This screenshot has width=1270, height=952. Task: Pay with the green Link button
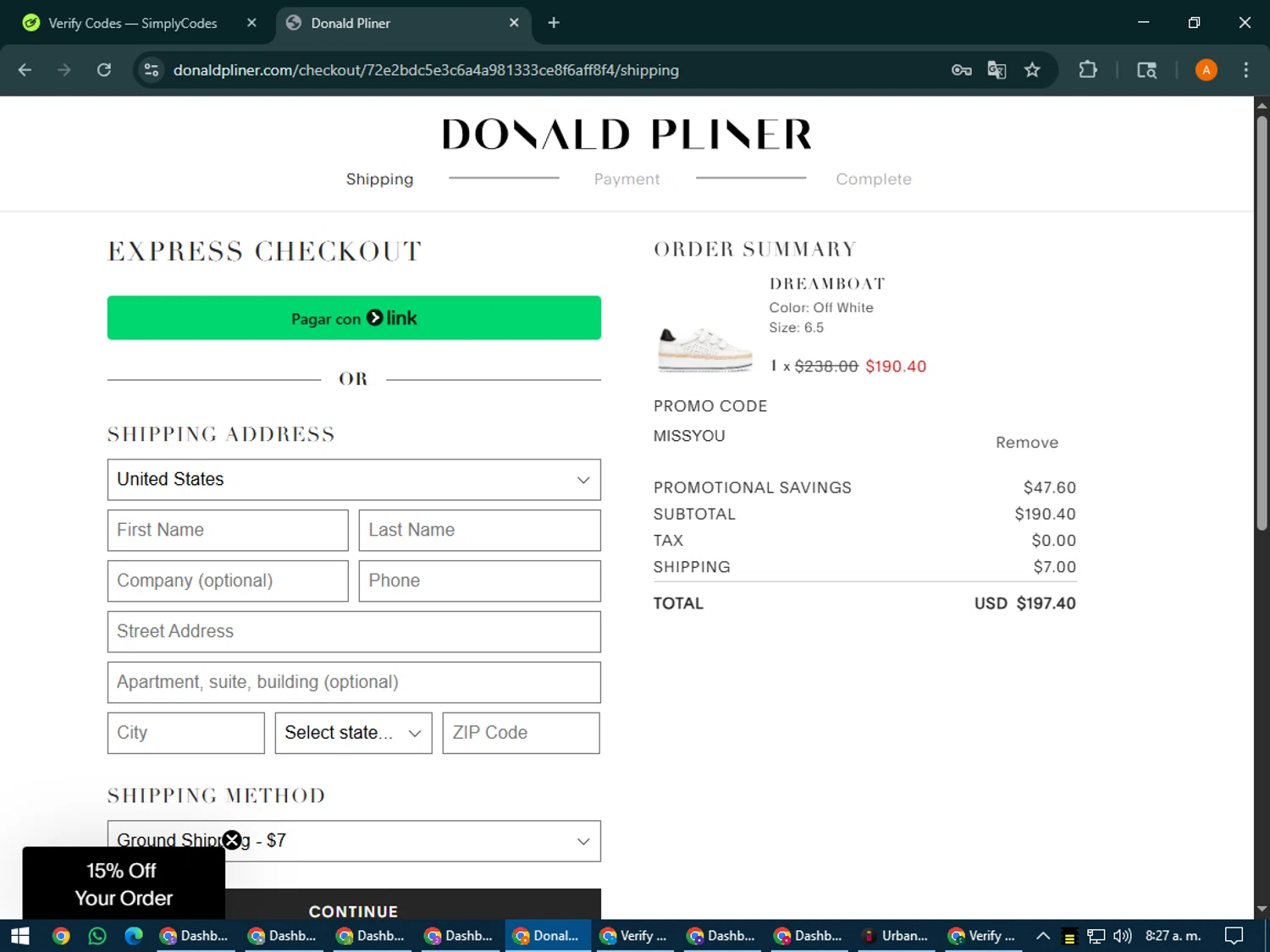pos(354,318)
